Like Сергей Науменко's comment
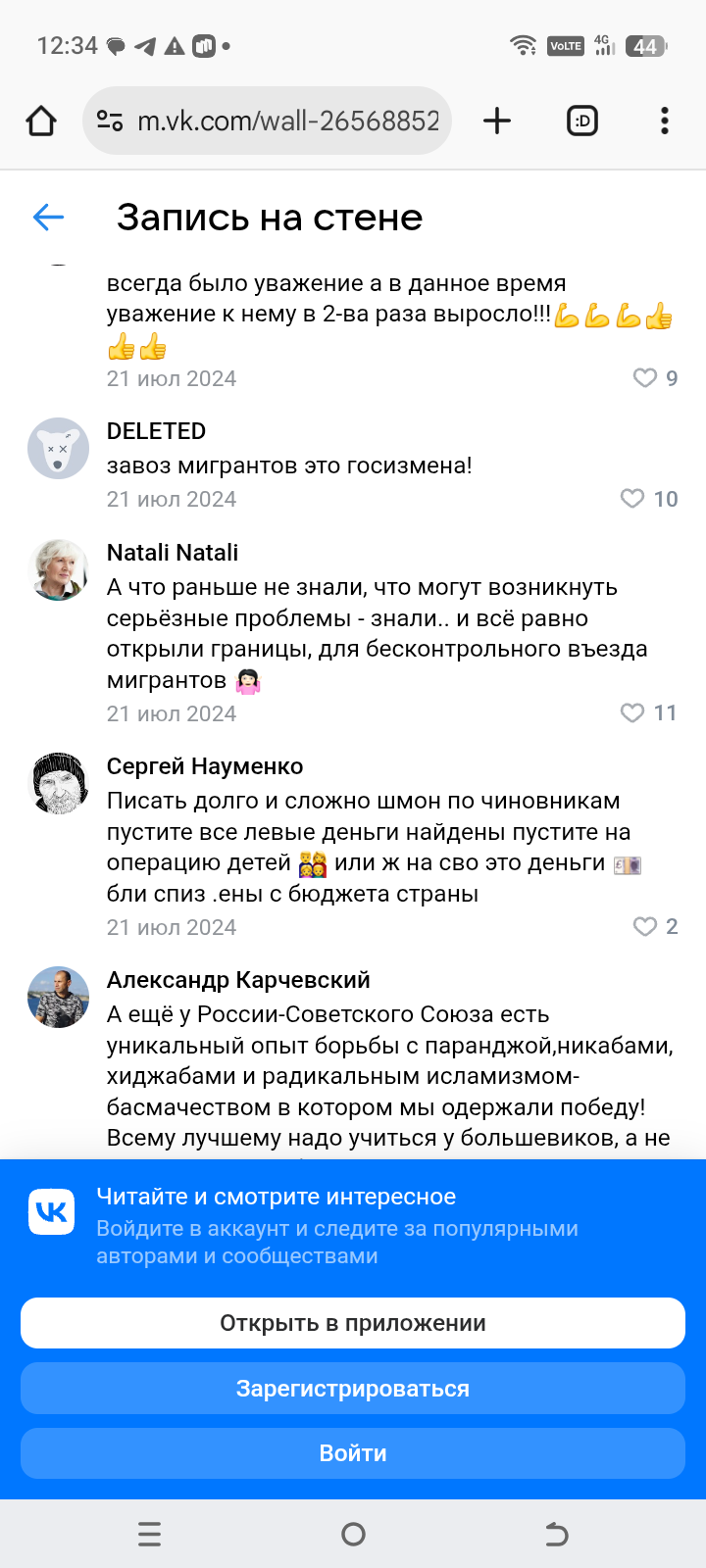Screen dimensions: 706x1568 644,927
